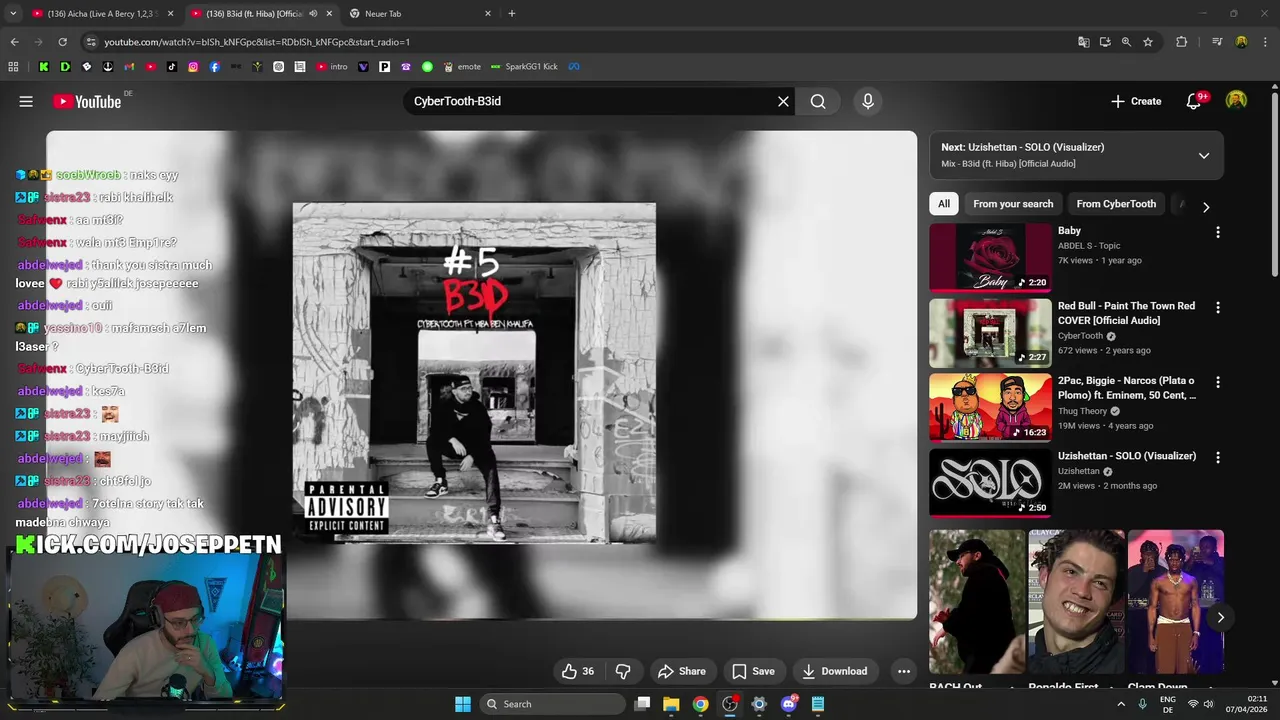Open options for Red Bull cover video
1280x720 pixels.
[1217, 307]
